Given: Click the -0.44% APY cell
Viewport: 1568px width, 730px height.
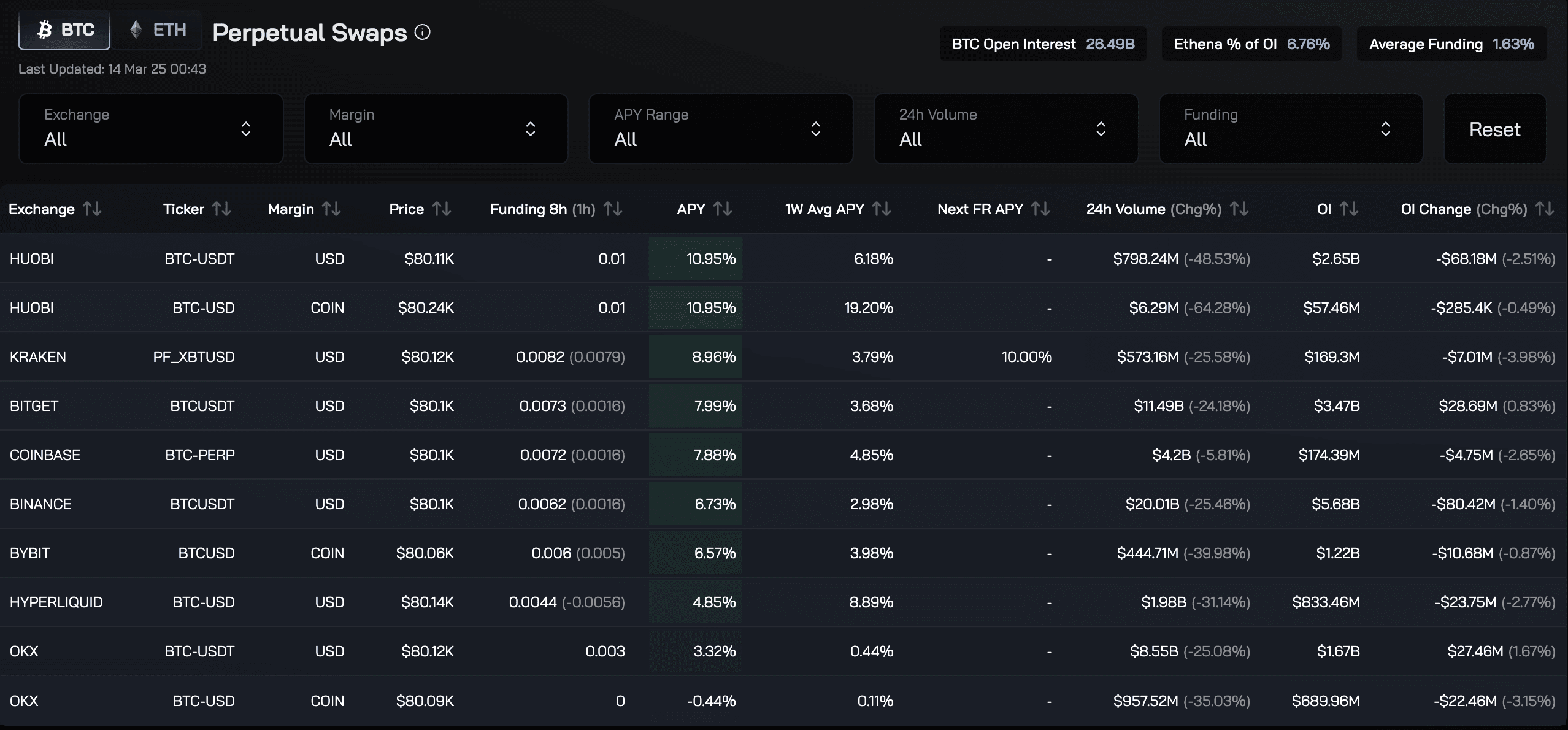Looking at the screenshot, I should point(696,700).
